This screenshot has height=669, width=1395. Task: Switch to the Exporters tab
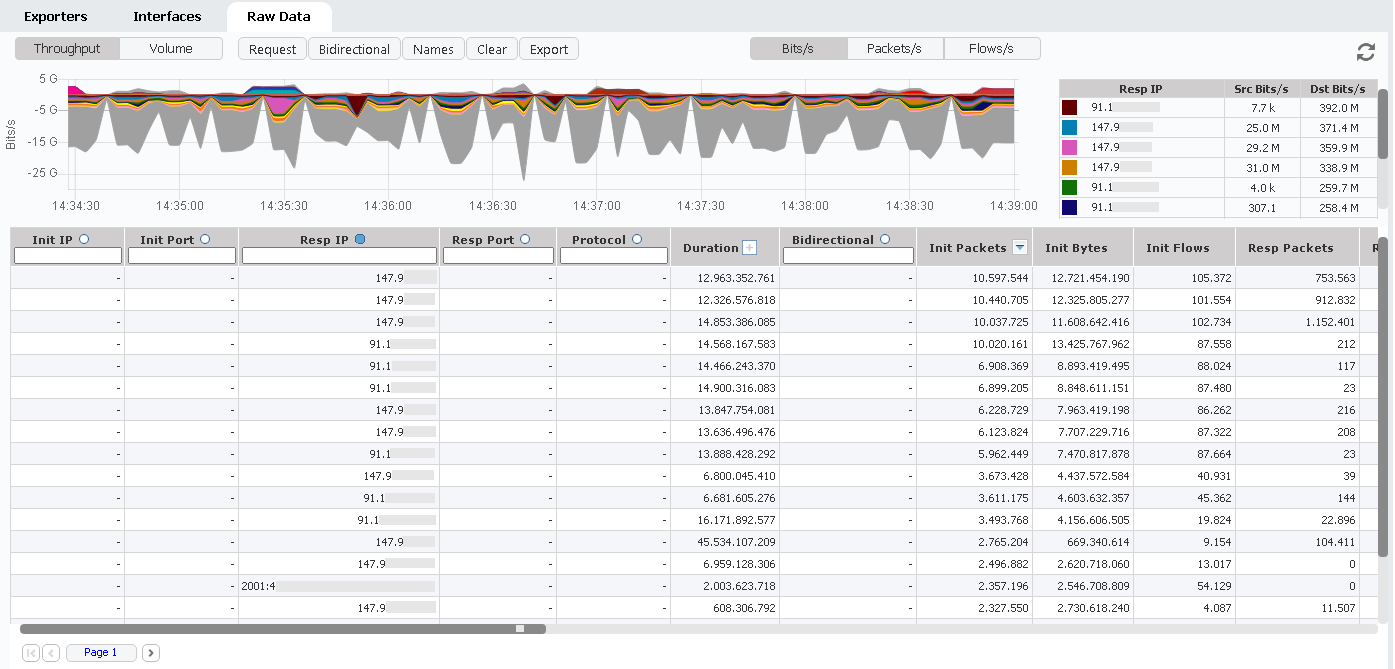point(55,17)
